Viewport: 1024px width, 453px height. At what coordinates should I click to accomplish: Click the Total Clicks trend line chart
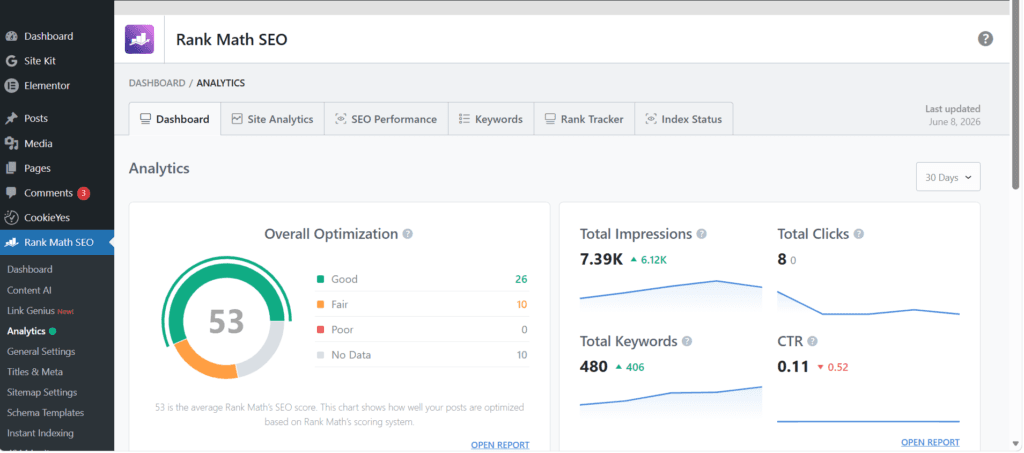point(868,304)
